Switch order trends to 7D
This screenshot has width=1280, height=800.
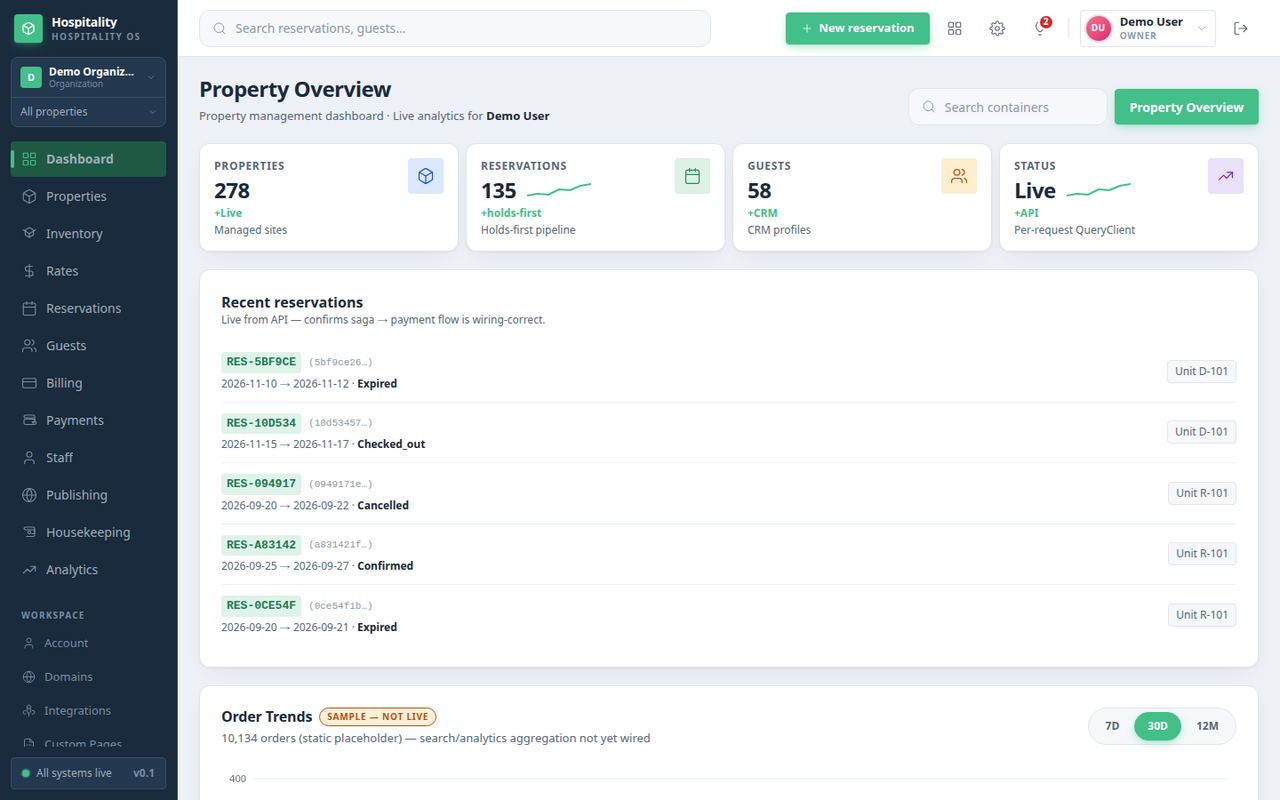click(1112, 726)
